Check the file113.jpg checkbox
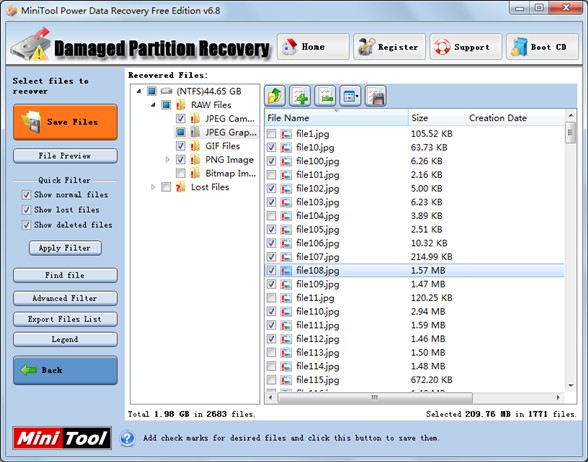588x462 pixels. 272,352
